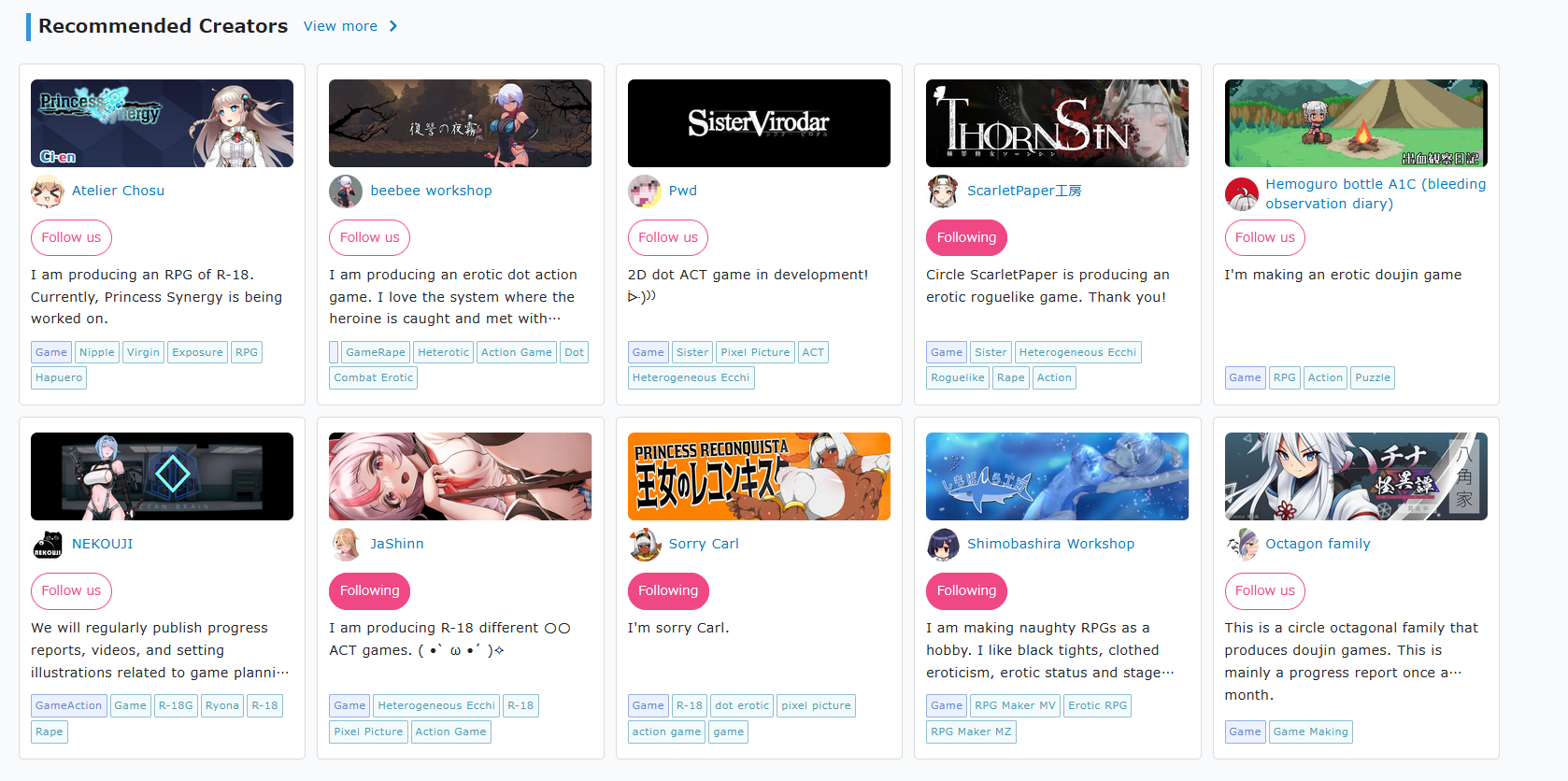Follow the Pwd creator
Image resolution: width=1568 pixels, height=781 pixels.
pos(668,237)
